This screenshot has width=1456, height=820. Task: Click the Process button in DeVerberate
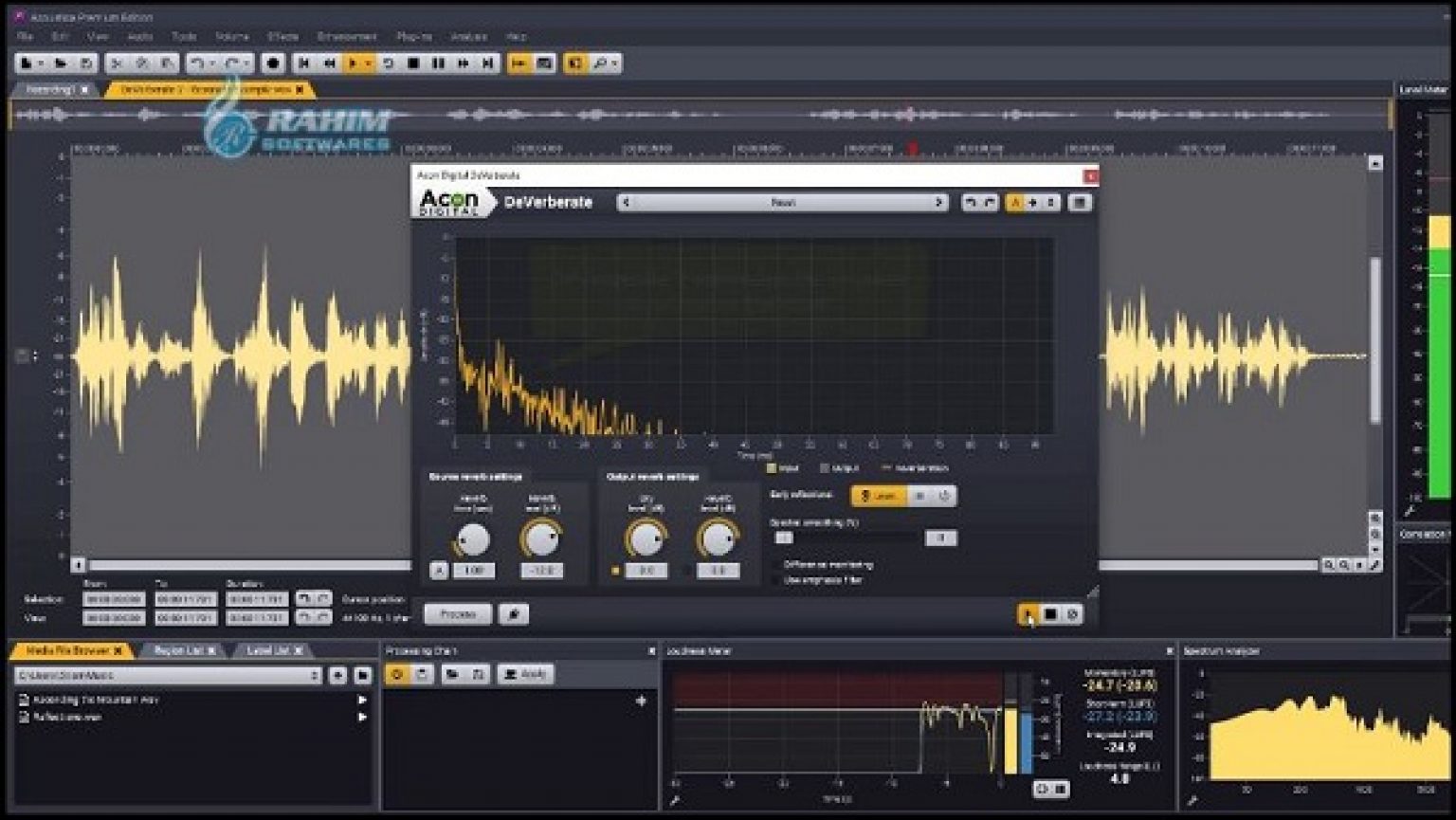coord(460,613)
